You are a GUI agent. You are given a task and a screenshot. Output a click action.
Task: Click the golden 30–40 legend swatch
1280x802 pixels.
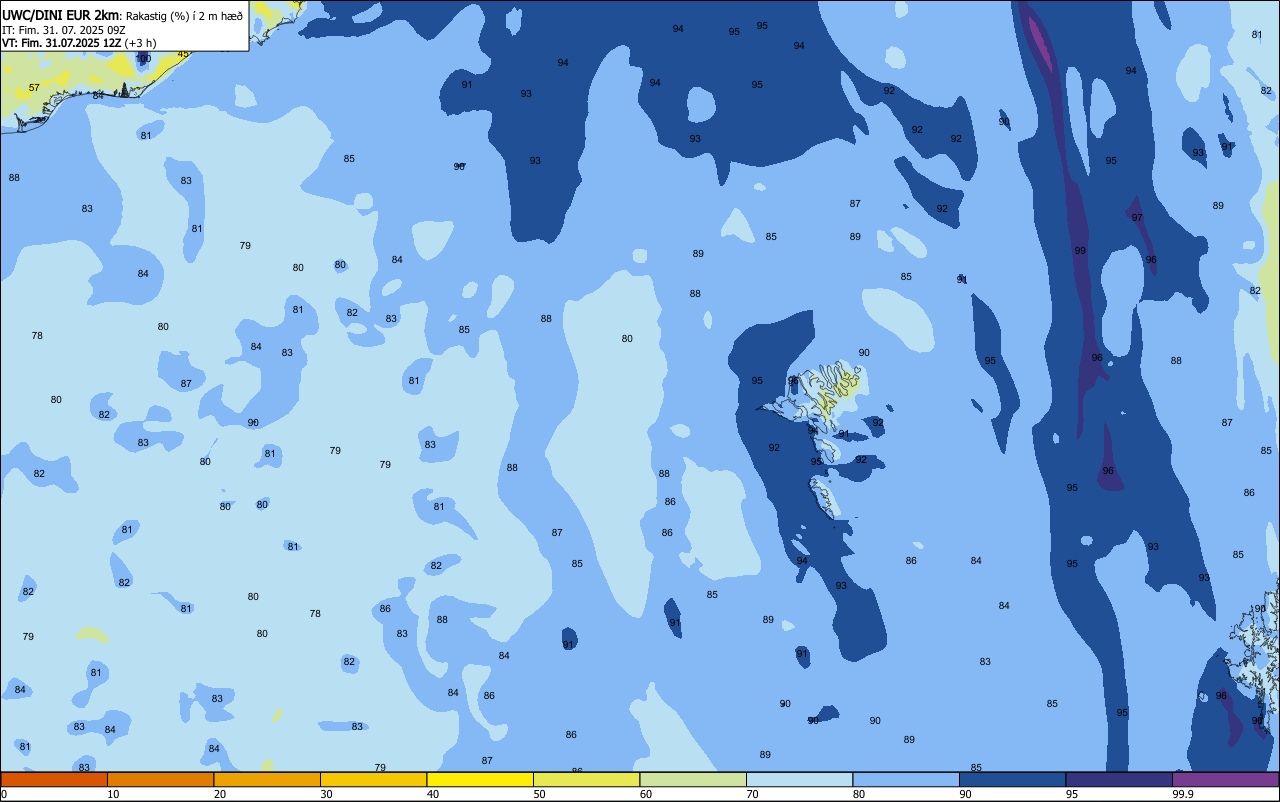(373, 779)
